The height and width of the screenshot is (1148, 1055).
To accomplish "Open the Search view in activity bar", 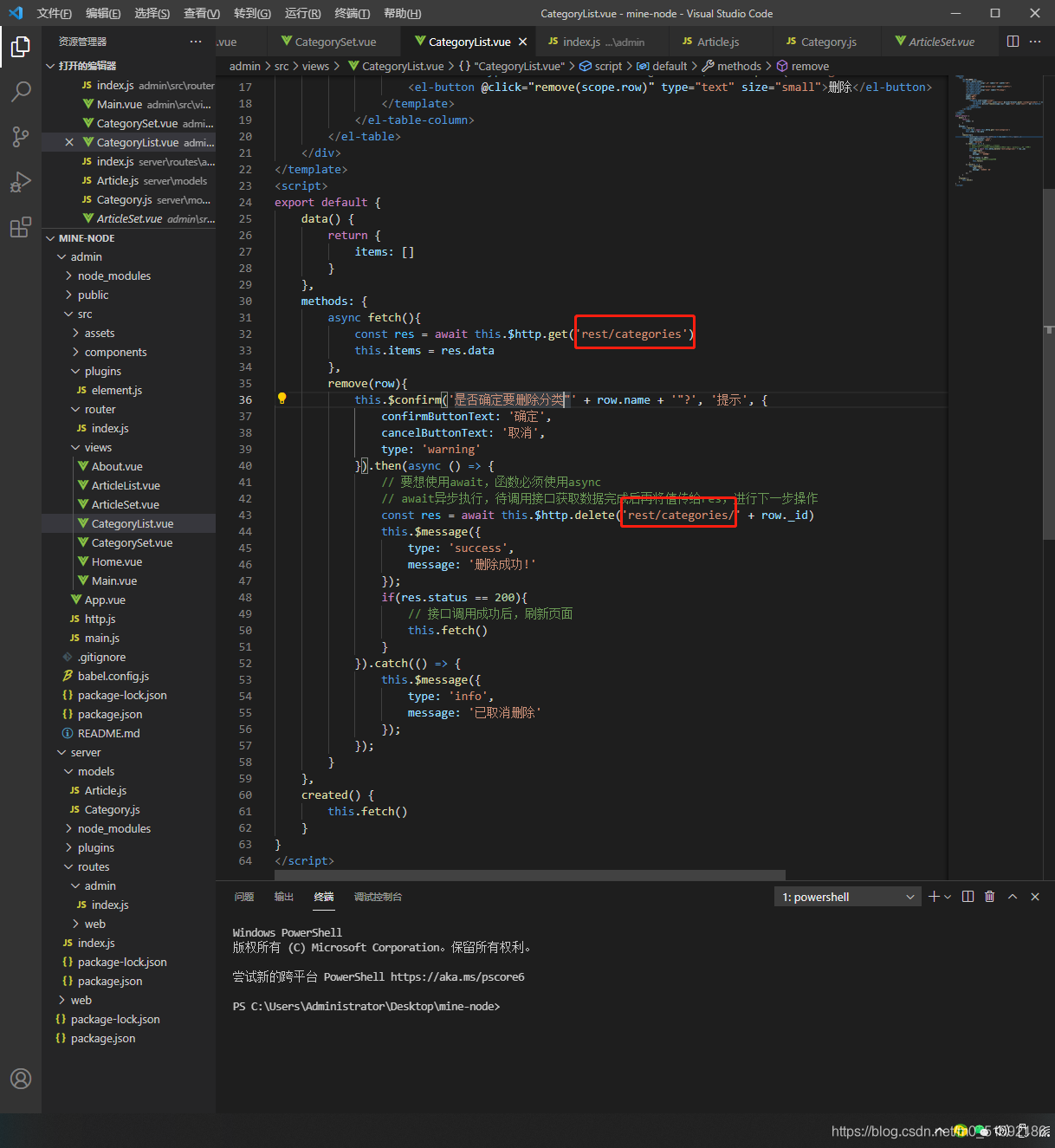I will [x=21, y=91].
